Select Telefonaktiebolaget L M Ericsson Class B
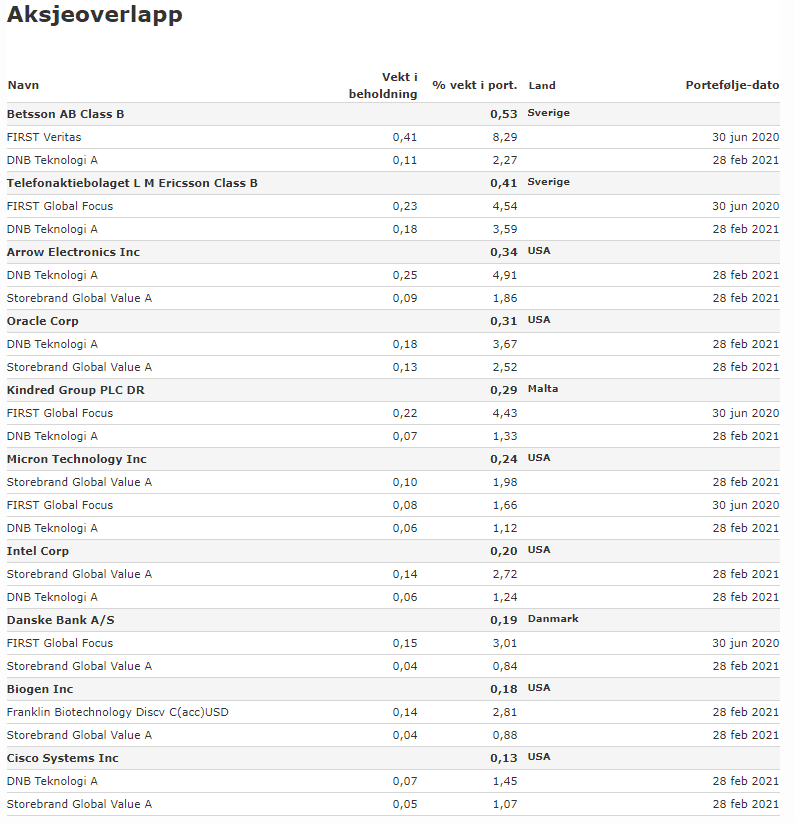This screenshot has height=823, width=795. pos(132,183)
